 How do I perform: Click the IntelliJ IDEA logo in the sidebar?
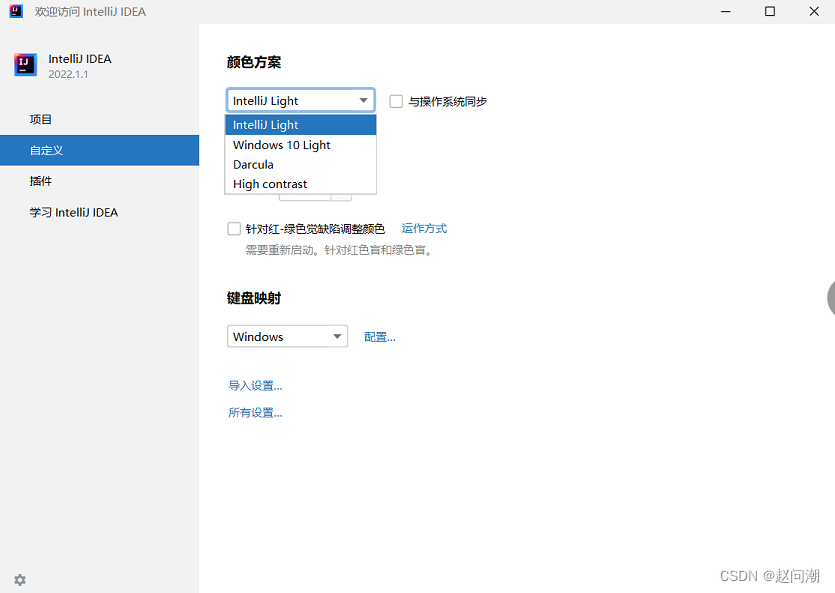click(x=25, y=65)
